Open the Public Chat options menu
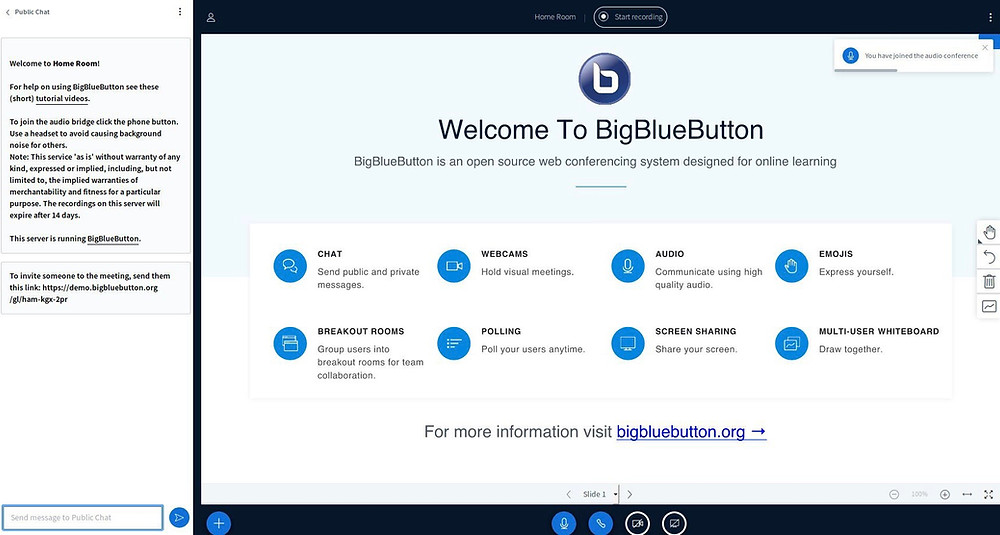Viewport: 1000px width, 535px height. (180, 11)
